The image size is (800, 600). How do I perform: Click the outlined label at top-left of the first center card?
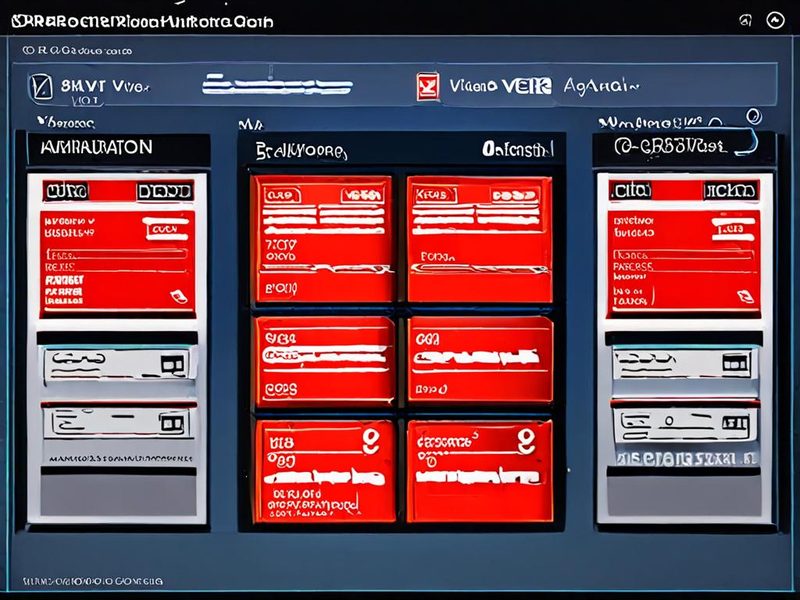[x=282, y=195]
